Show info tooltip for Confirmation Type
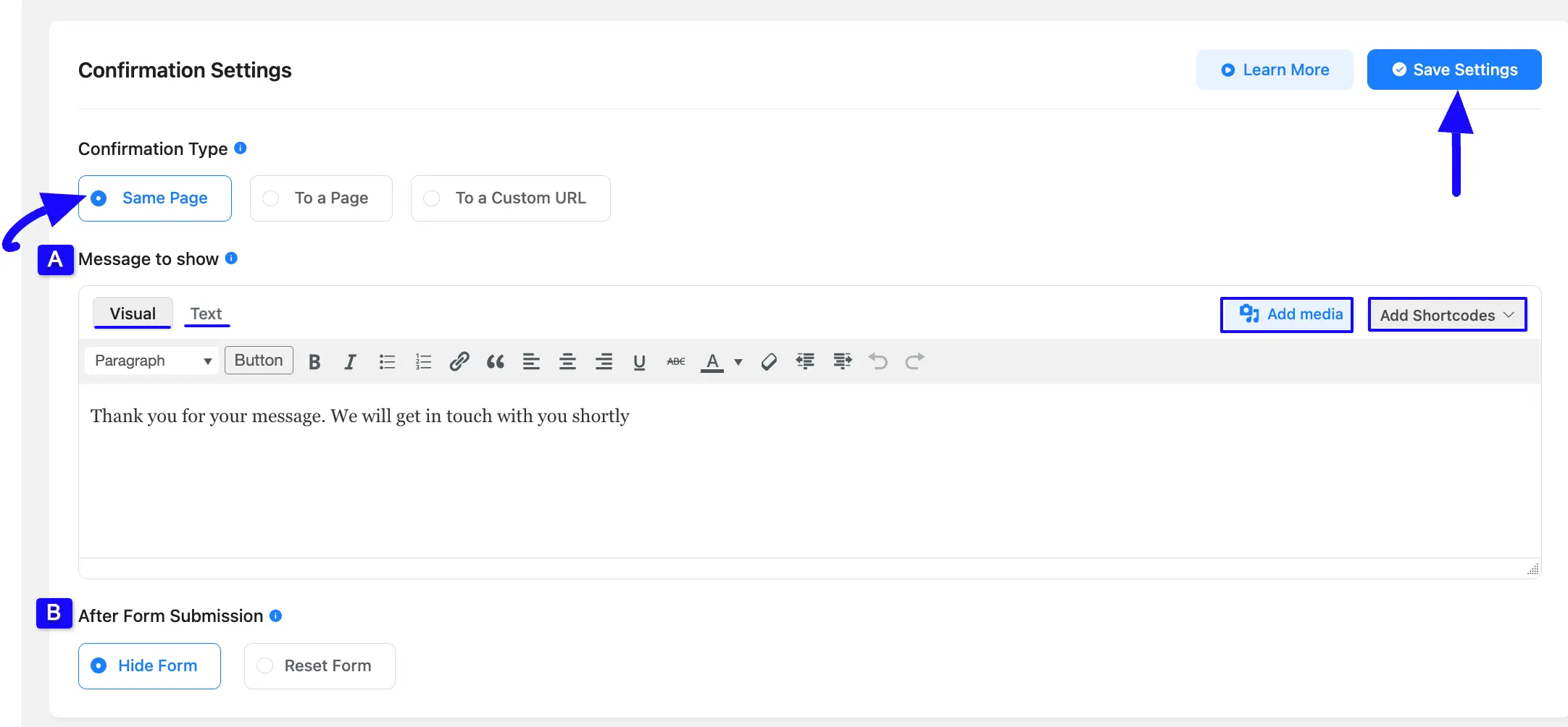 point(241,148)
